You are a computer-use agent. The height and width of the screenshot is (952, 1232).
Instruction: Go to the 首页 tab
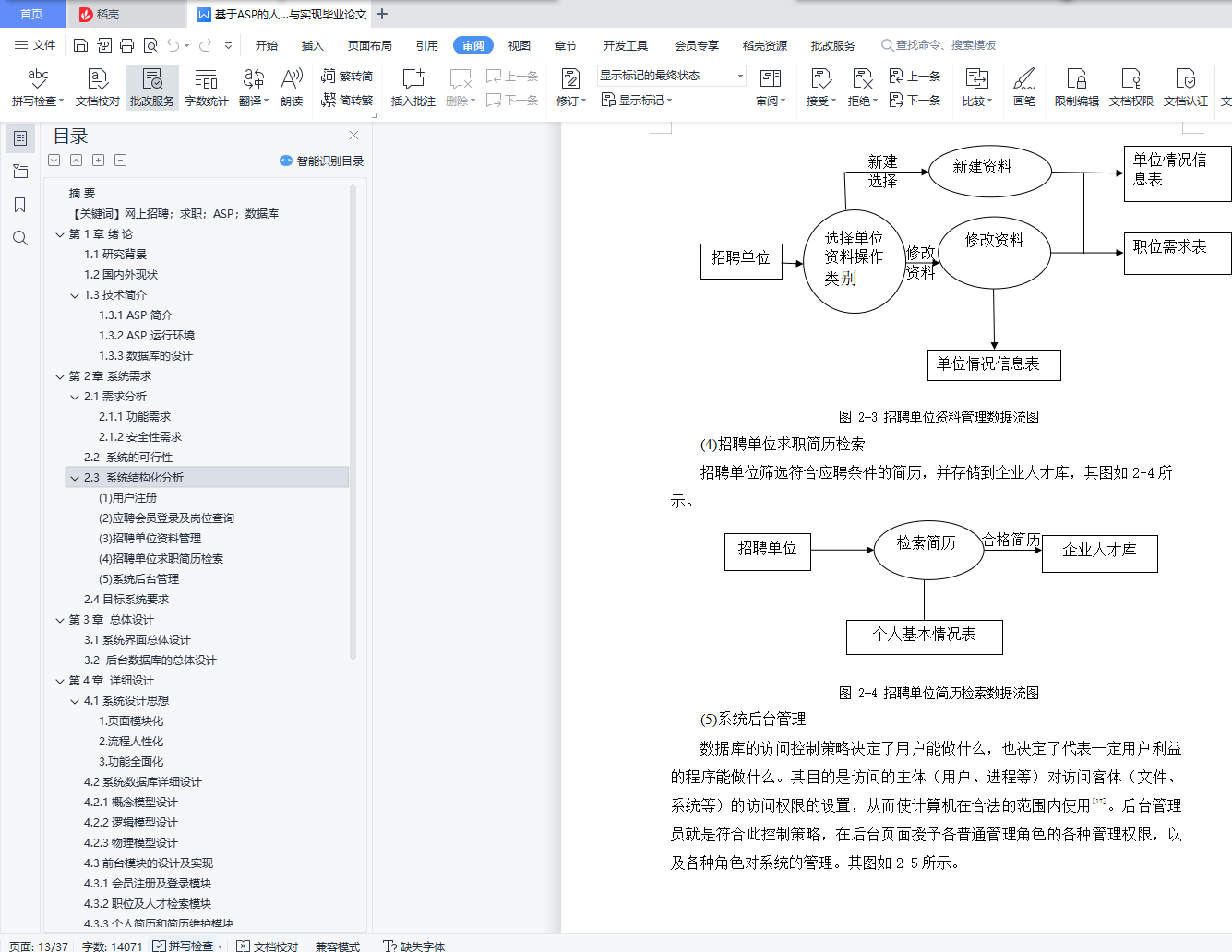click(x=32, y=14)
